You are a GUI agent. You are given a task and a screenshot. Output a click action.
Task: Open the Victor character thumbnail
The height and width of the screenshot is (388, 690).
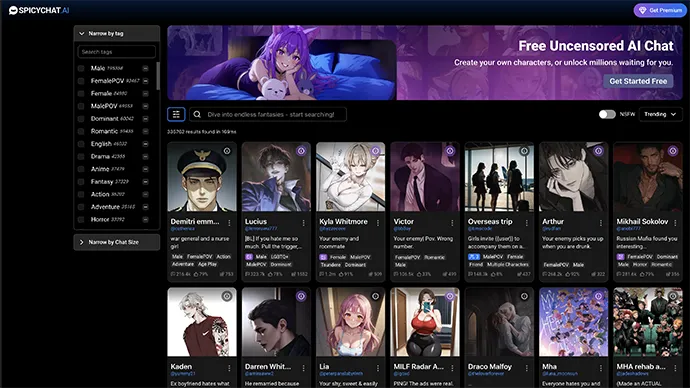[x=425, y=177]
